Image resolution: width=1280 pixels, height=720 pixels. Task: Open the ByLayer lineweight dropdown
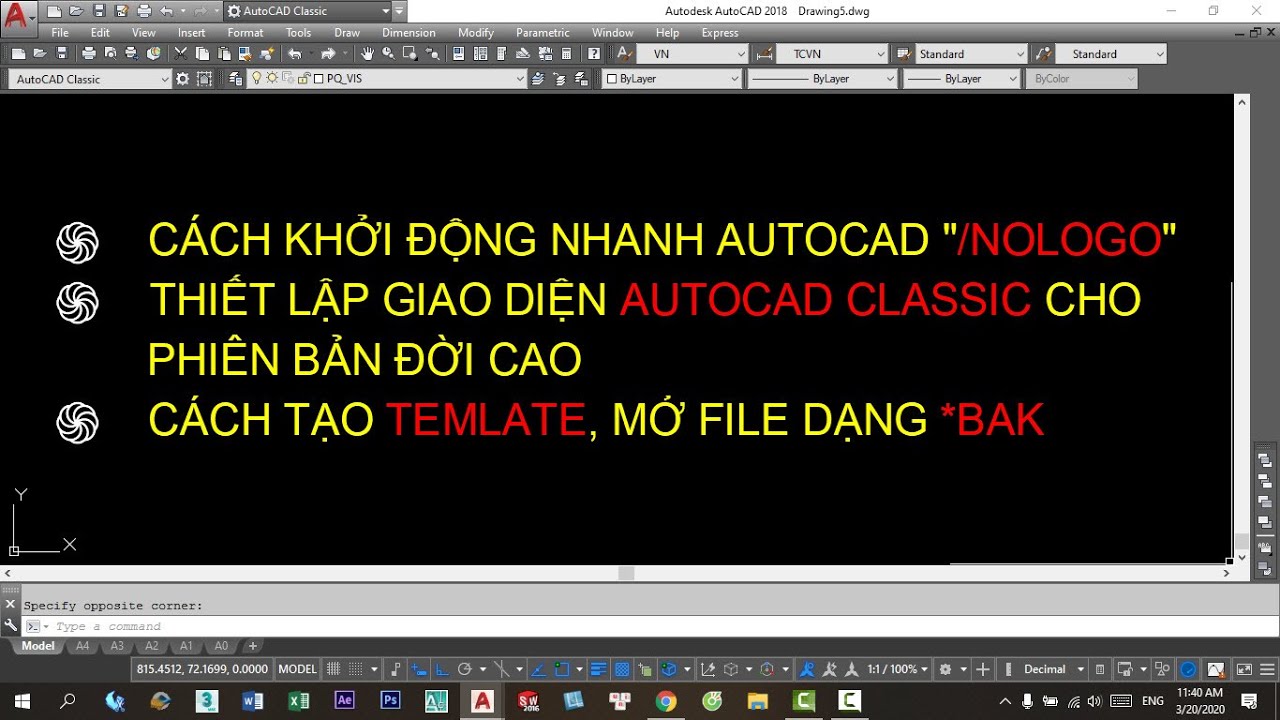point(961,79)
